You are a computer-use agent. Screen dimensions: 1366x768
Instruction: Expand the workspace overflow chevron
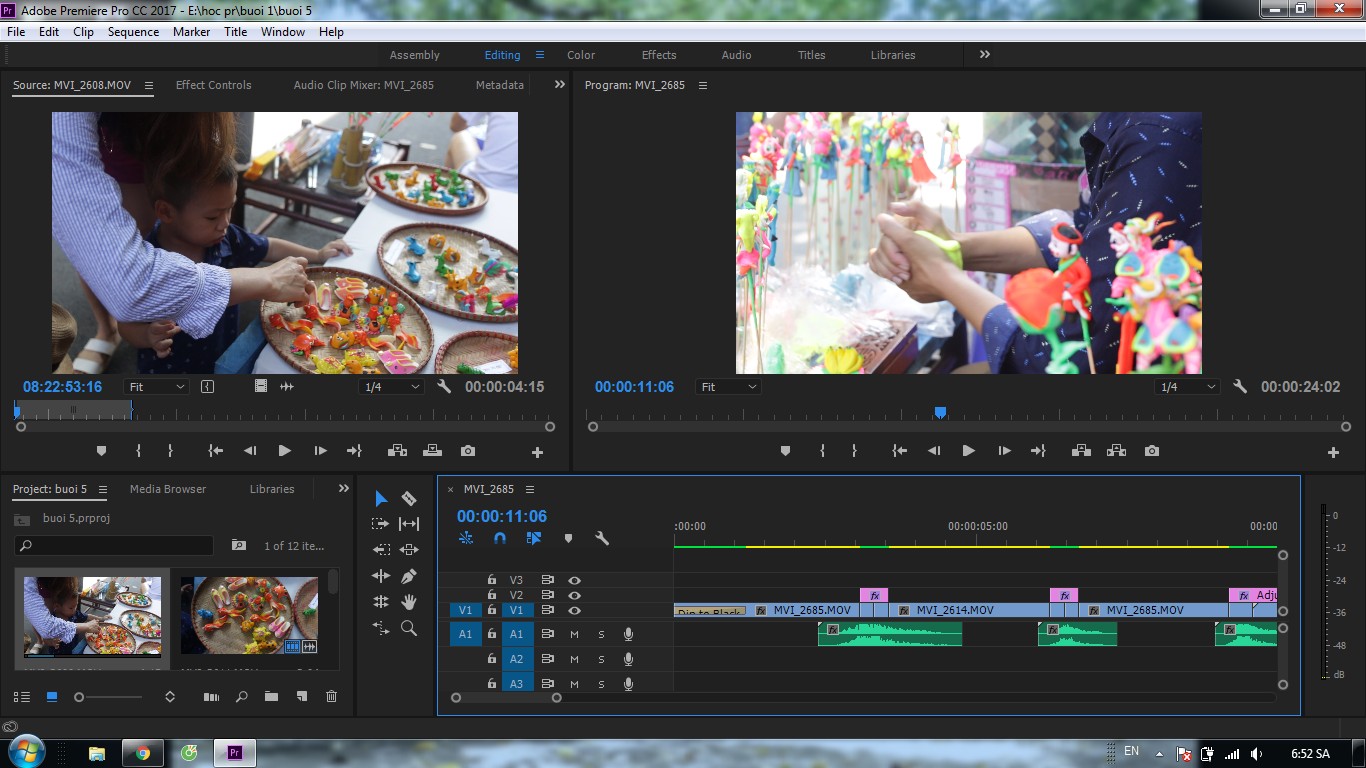pos(985,55)
